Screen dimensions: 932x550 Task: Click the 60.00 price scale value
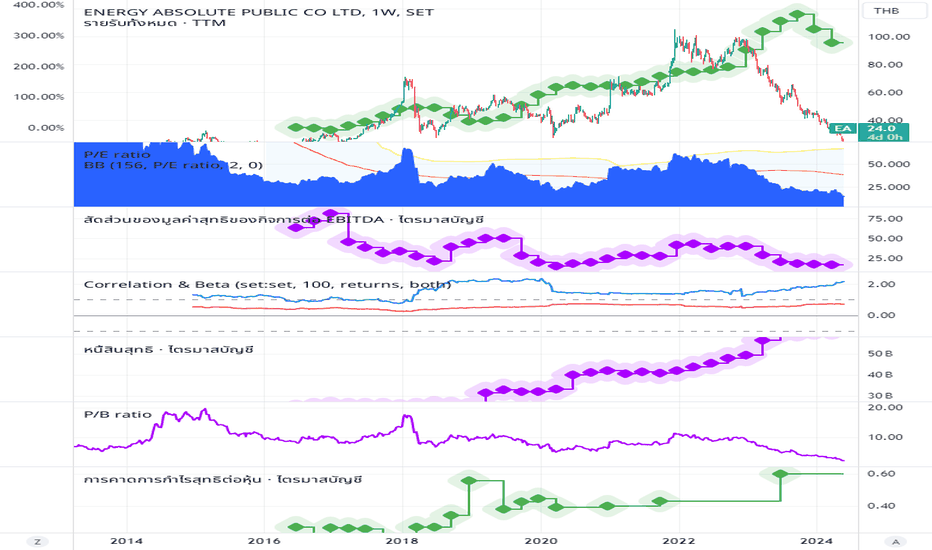point(885,92)
